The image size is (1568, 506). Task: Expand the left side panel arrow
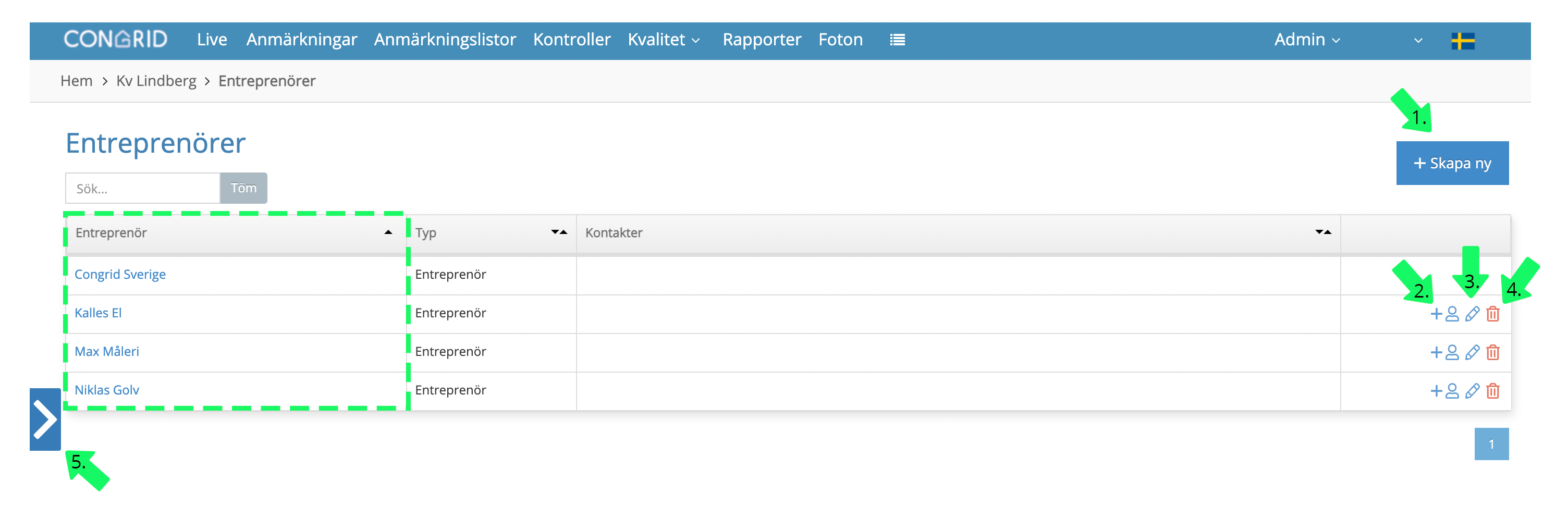tap(45, 419)
